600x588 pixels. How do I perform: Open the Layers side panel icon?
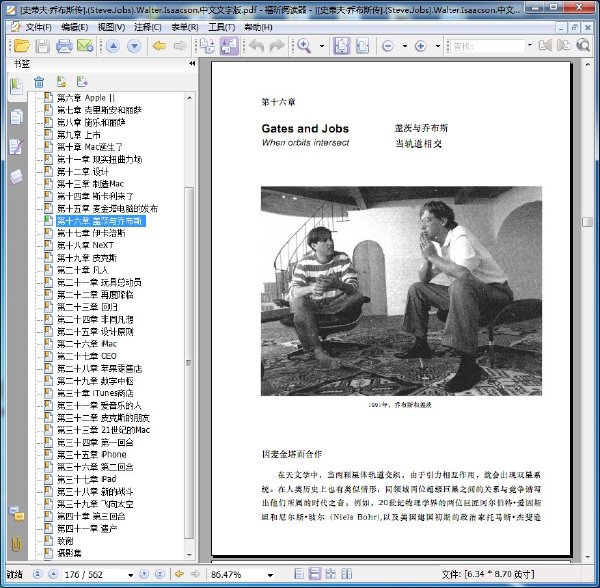16,176
